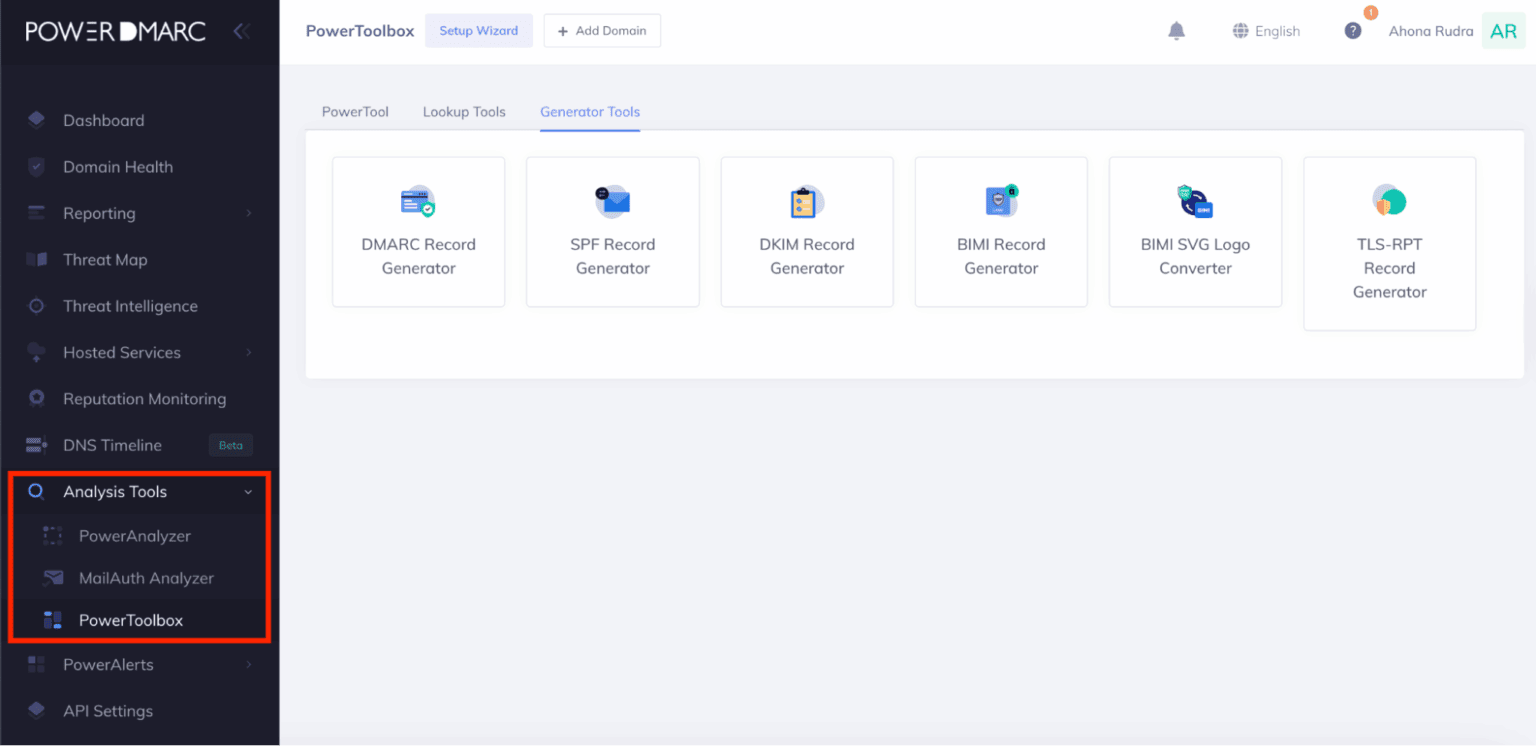Click the Add Domain button
Screen dimensions: 1536x746
pyautogui.click(x=602, y=30)
